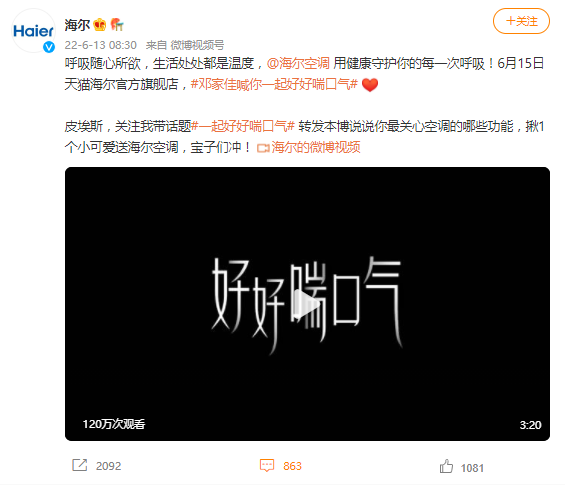Play the 好好喘口气 video
Viewport: 565px width, 485px height.
pos(306,304)
